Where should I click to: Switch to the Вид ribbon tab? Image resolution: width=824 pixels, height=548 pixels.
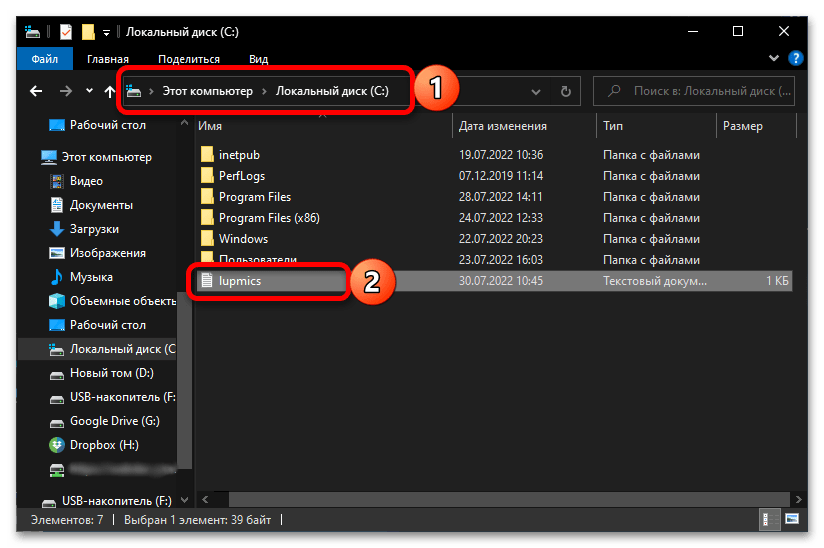(258, 59)
